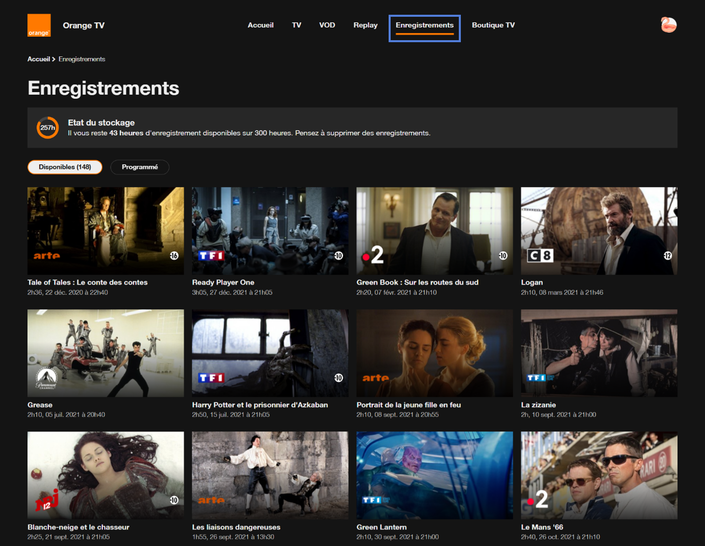Click the 257h storage usage ring
This screenshot has width=705, height=546.
point(48,128)
